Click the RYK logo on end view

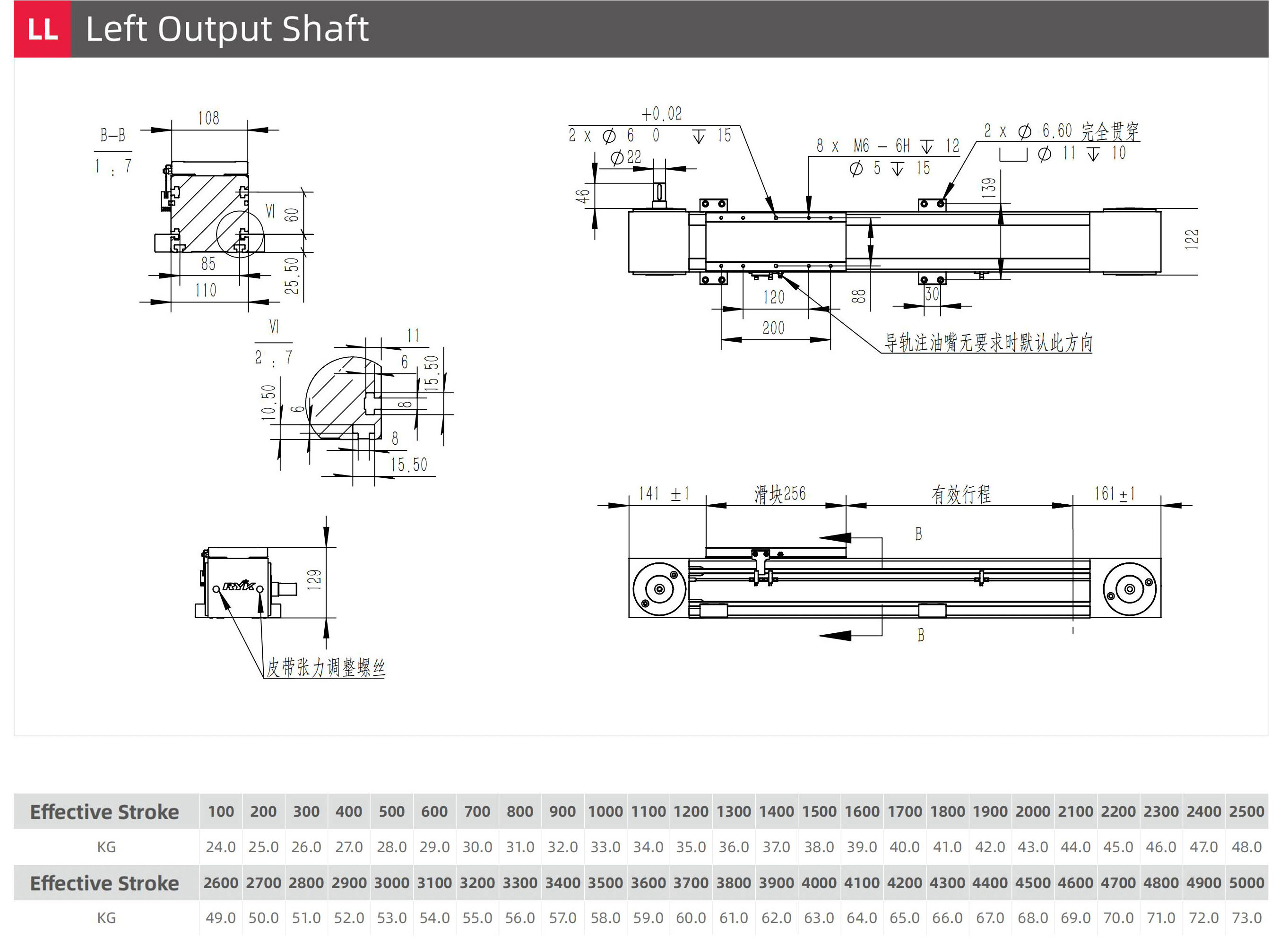[238, 586]
